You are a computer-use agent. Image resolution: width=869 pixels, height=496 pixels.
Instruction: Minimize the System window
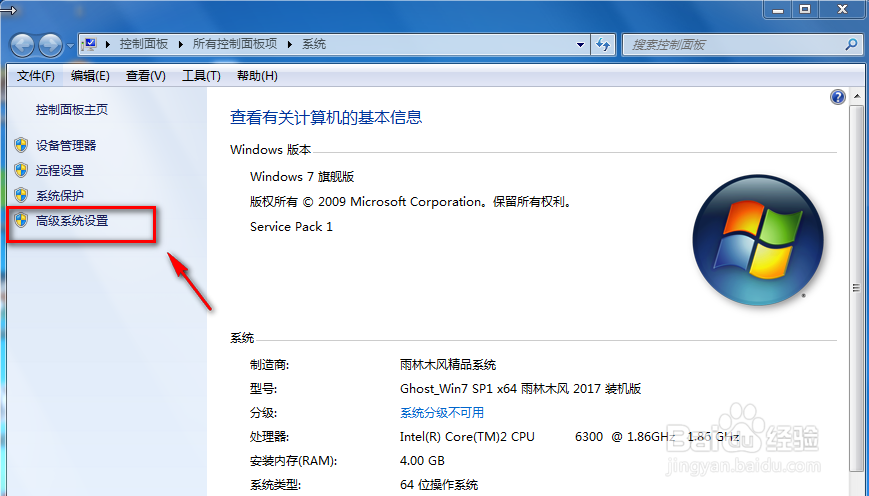pos(778,9)
